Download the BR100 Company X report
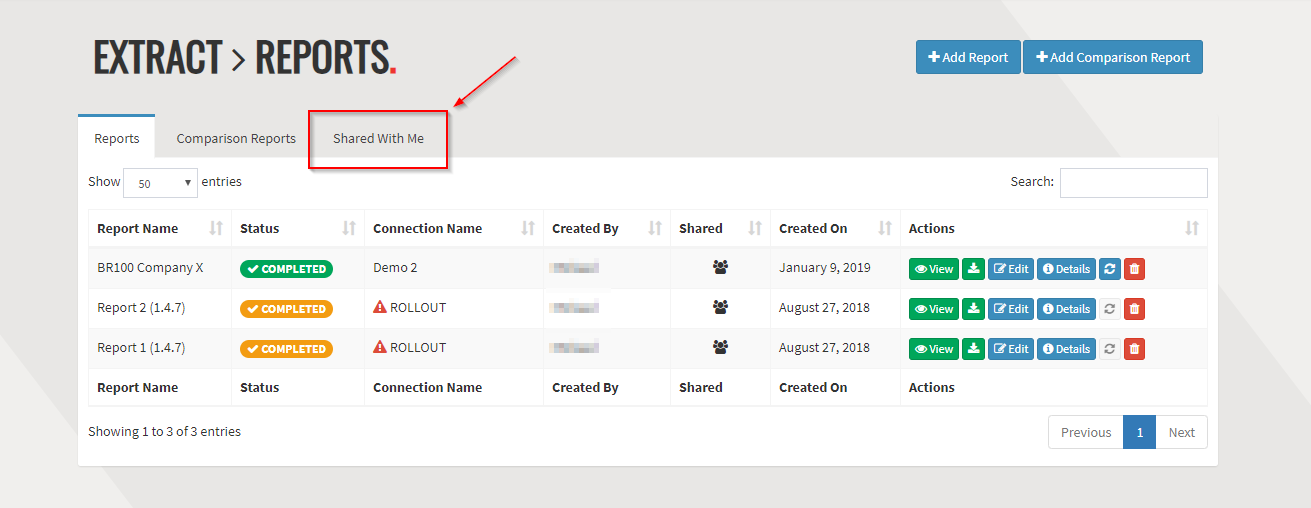Image resolution: width=1311 pixels, height=508 pixels. click(973, 269)
